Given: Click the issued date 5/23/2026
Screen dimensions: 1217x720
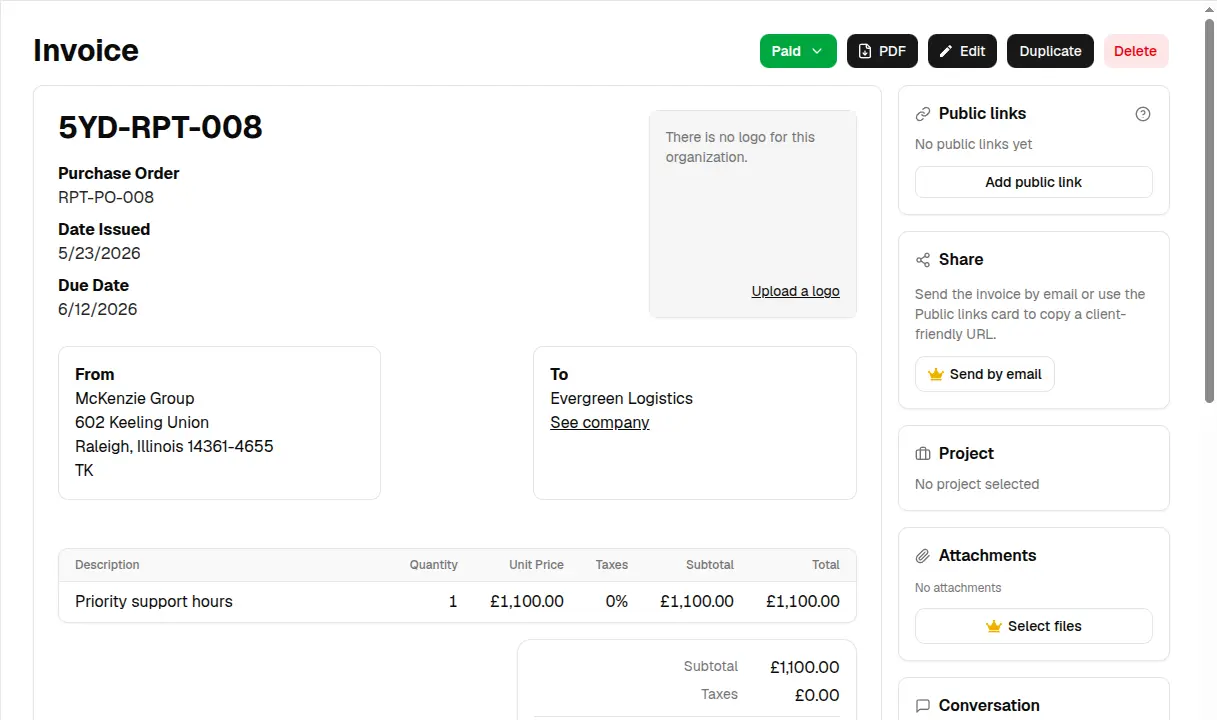Looking at the screenshot, I should (x=99, y=253).
